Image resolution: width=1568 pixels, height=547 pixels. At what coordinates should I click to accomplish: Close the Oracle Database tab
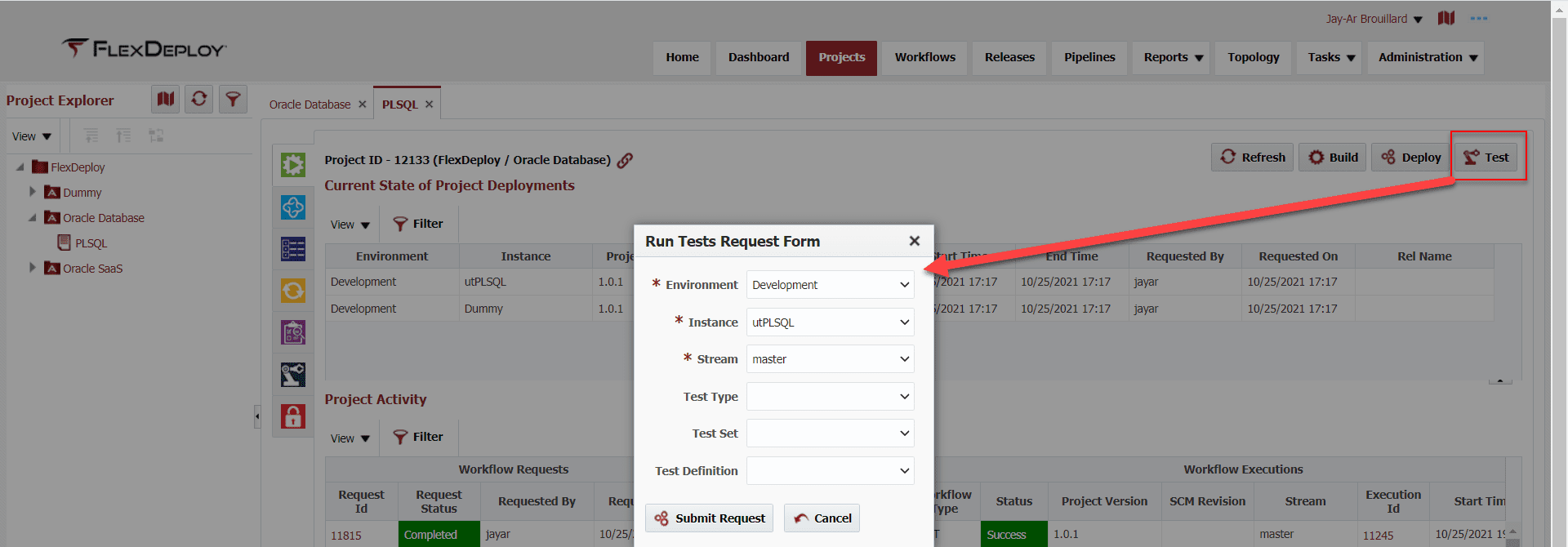(x=363, y=105)
